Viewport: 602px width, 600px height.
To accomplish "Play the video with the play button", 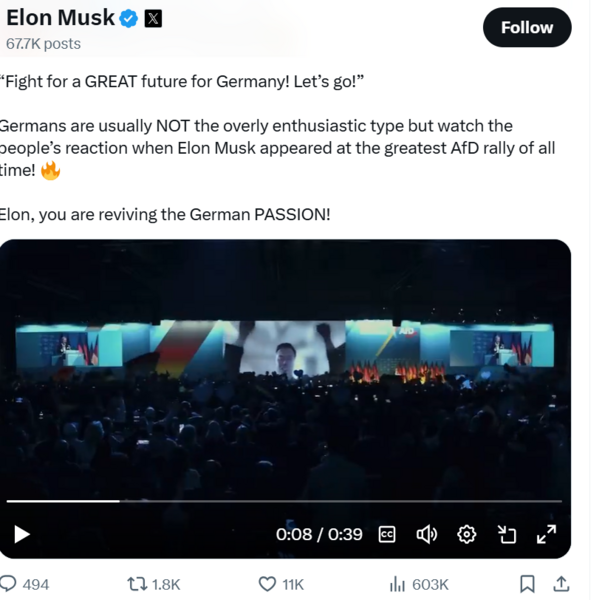I will [21, 534].
